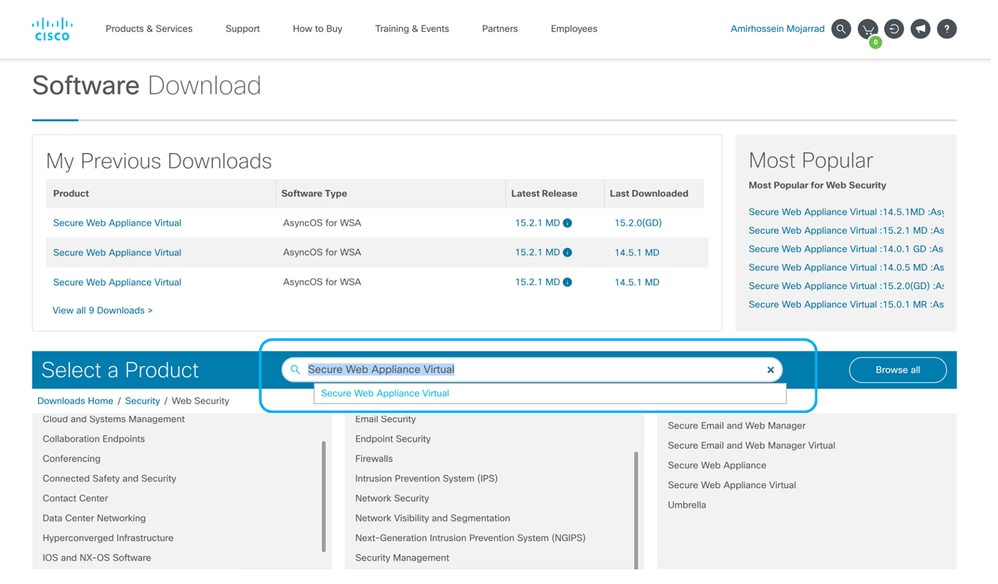Open the Support menu
The height and width of the screenshot is (584, 998).
pos(244,29)
